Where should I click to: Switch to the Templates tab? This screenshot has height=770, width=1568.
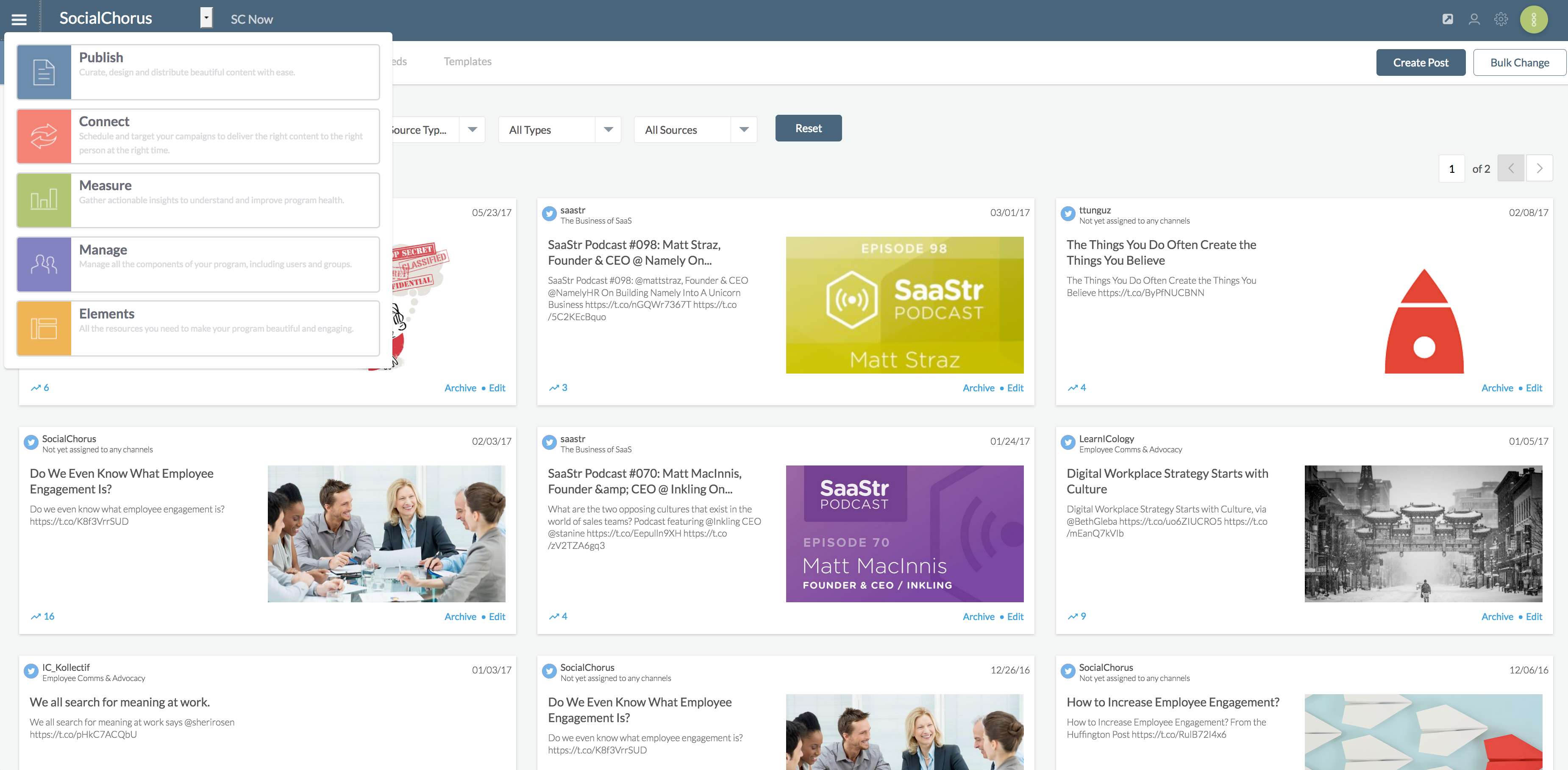pyautogui.click(x=467, y=61)
